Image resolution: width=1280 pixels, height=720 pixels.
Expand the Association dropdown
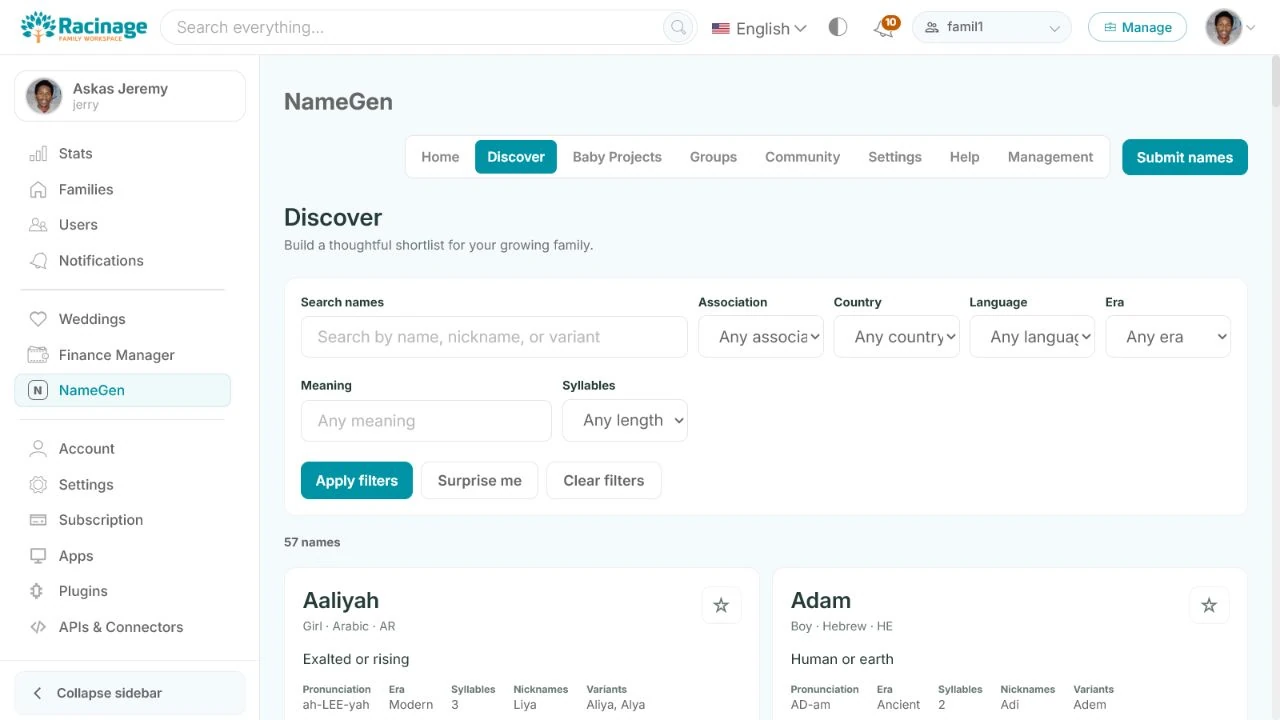pos(761,337)
